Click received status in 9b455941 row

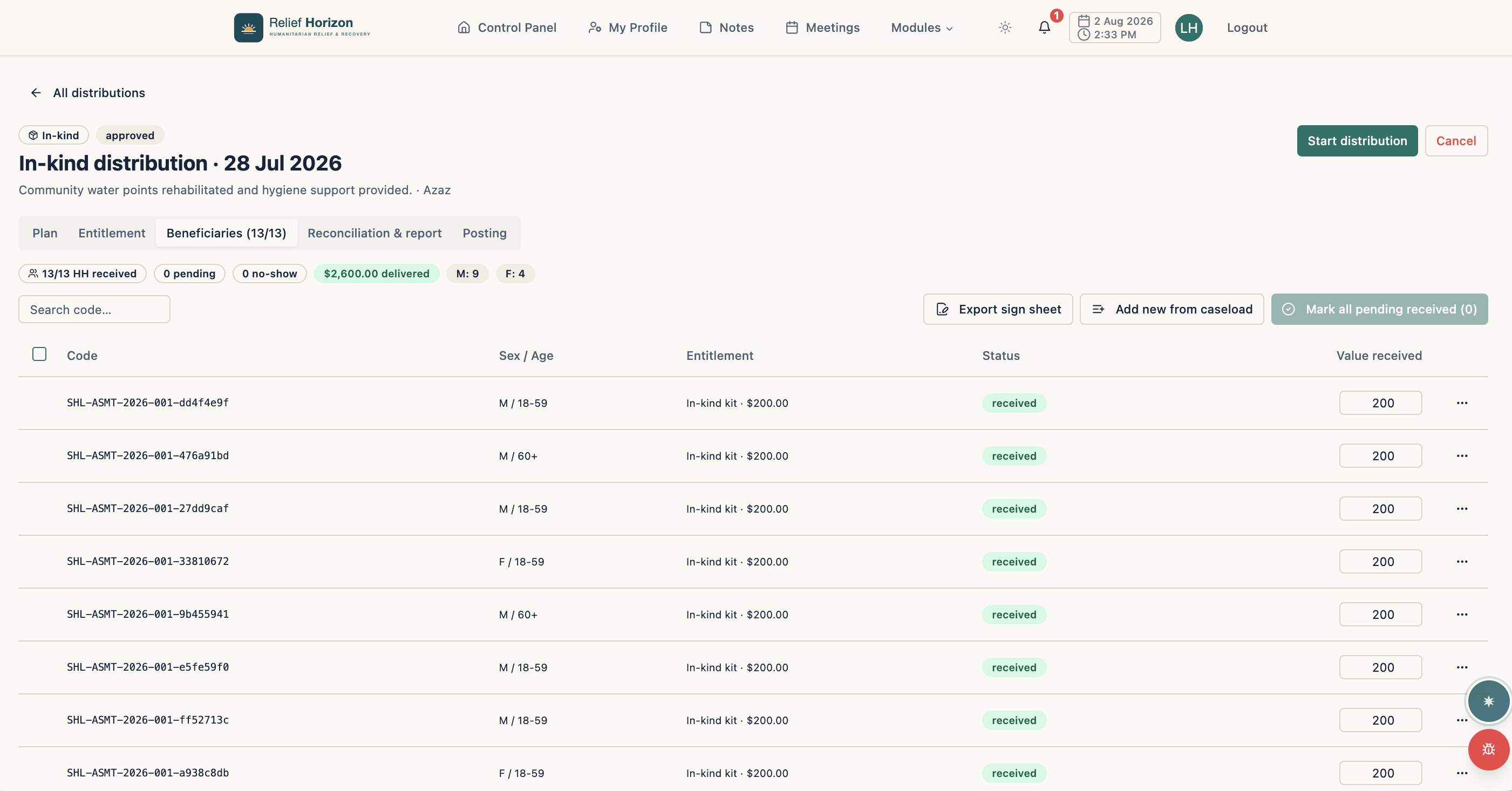coord(1014,615)
